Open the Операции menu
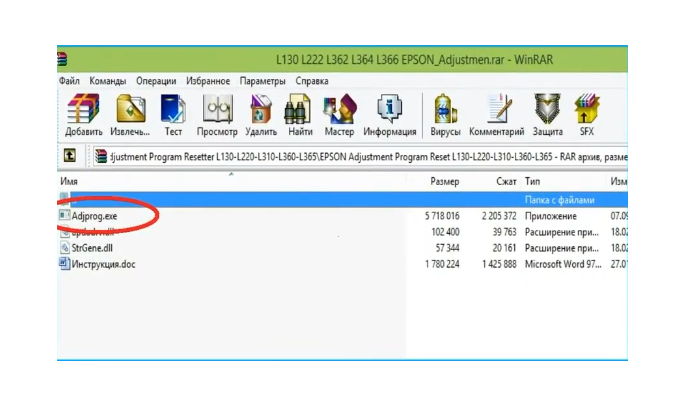The height and width of the screenshot is (400, 700). tap(156, 81)
